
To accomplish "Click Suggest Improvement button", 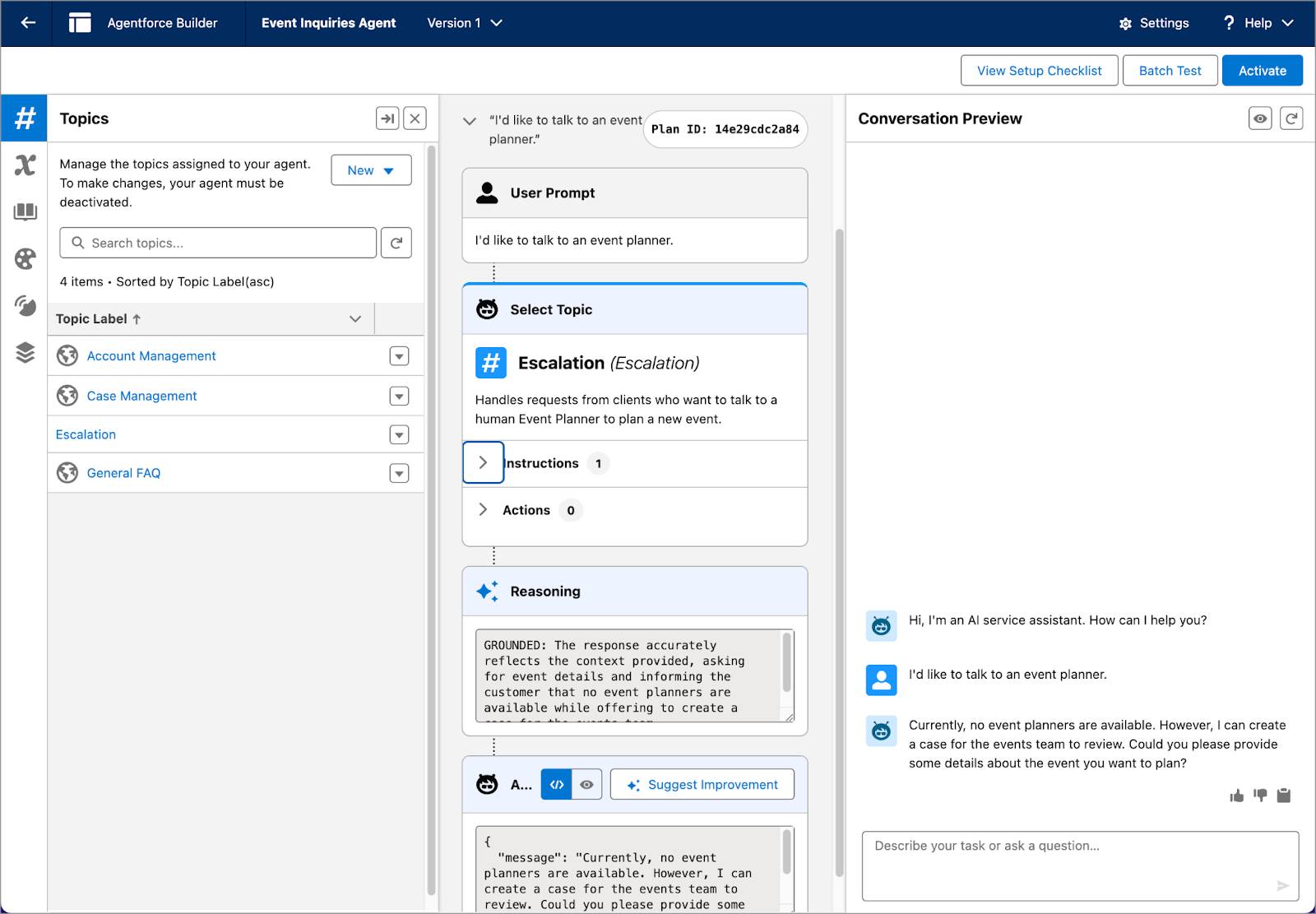I will pos(702,785).
